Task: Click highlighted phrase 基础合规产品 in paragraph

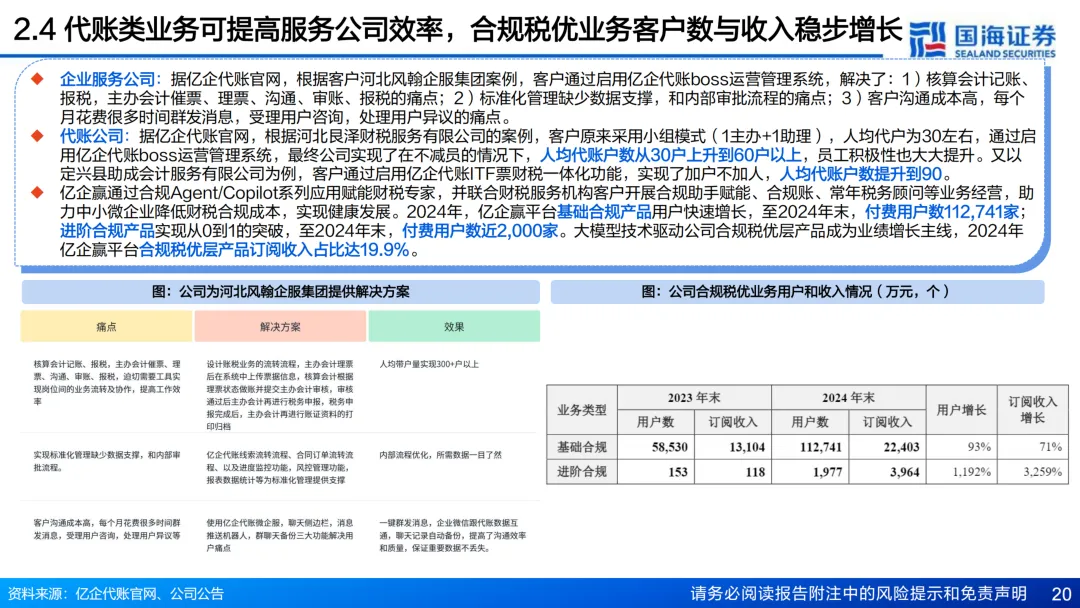Action: point(604,211)
